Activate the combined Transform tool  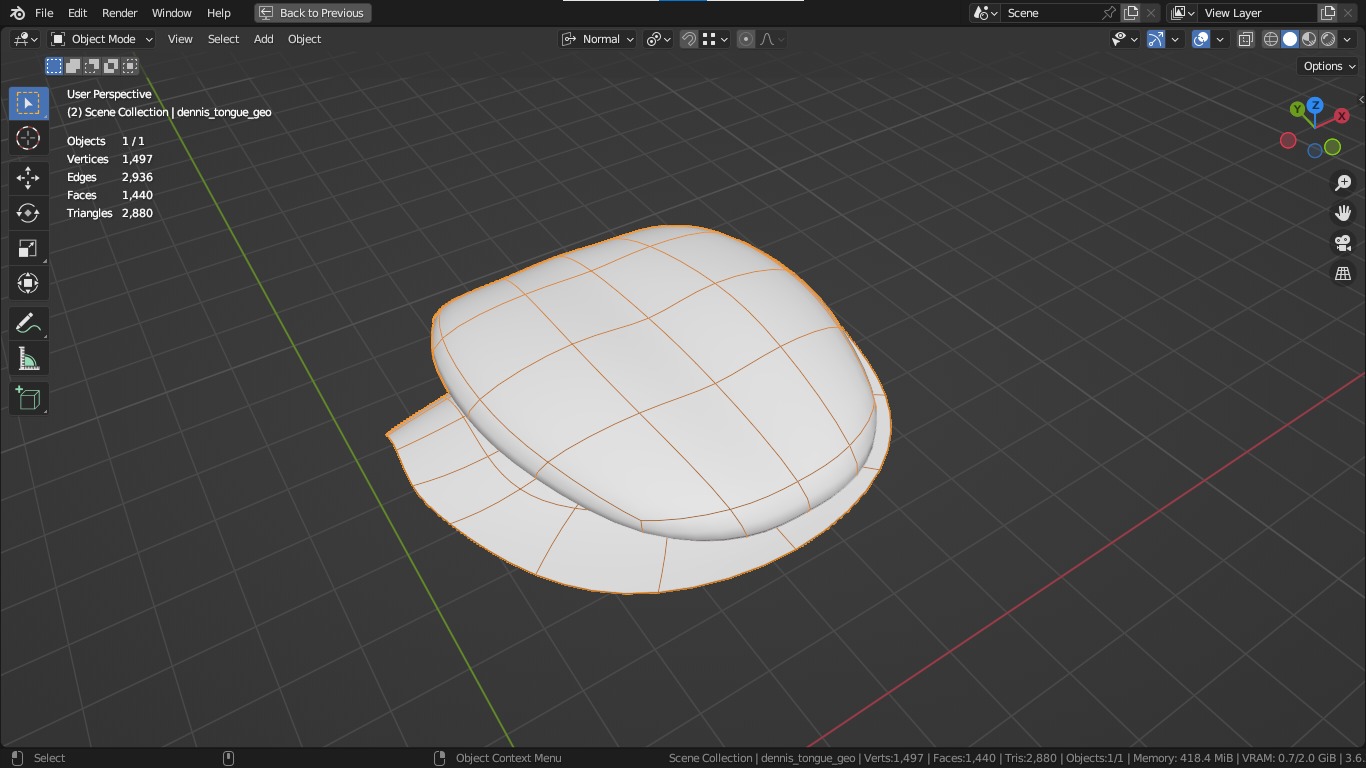[28, 283]
